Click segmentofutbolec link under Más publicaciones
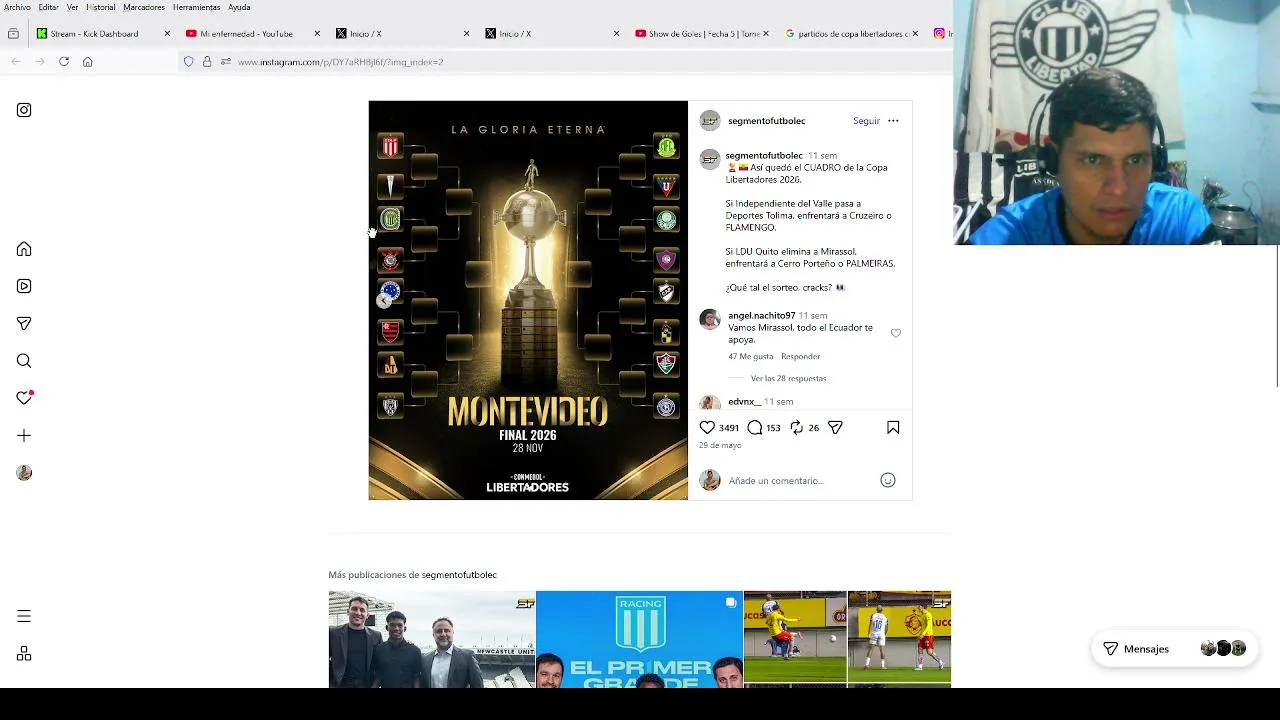Screen dimensions: 1280x720 coord(459,575)
